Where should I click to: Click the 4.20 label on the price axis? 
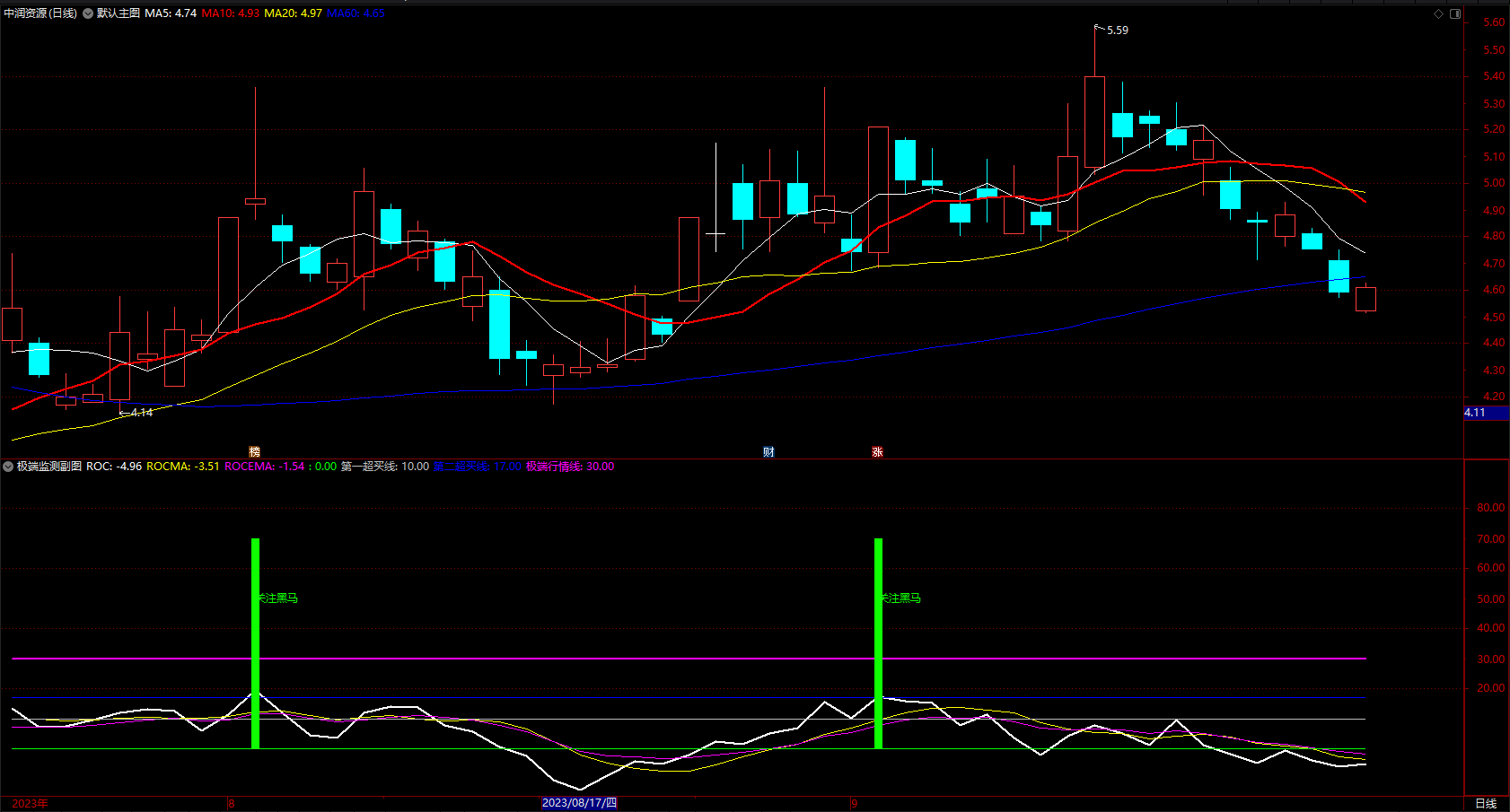click(1494, 397)
